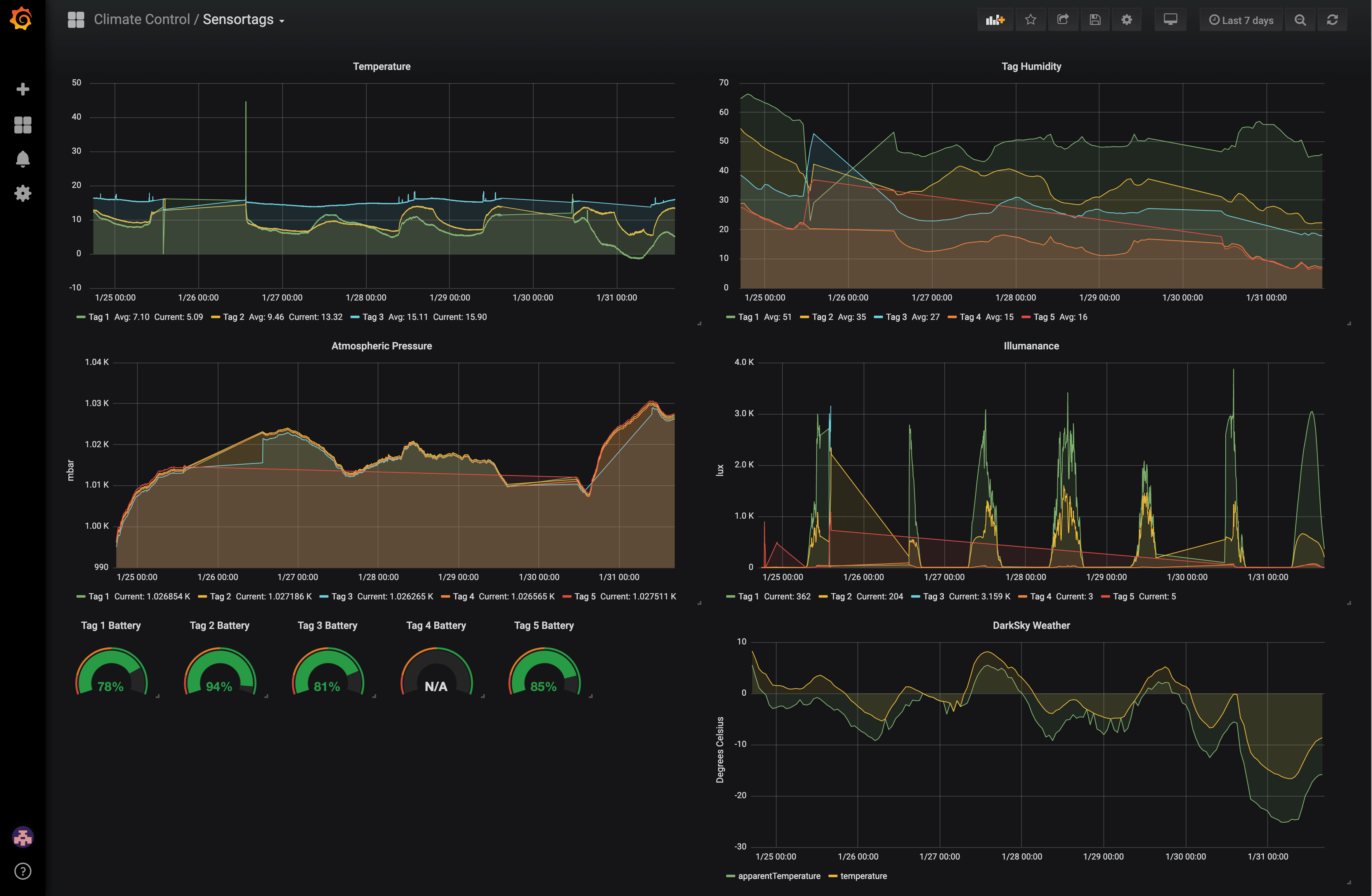The height and width of the screenshot is (896, 1372).
Task: Star the Sensortags dashboard
Action: [1031, 19]
